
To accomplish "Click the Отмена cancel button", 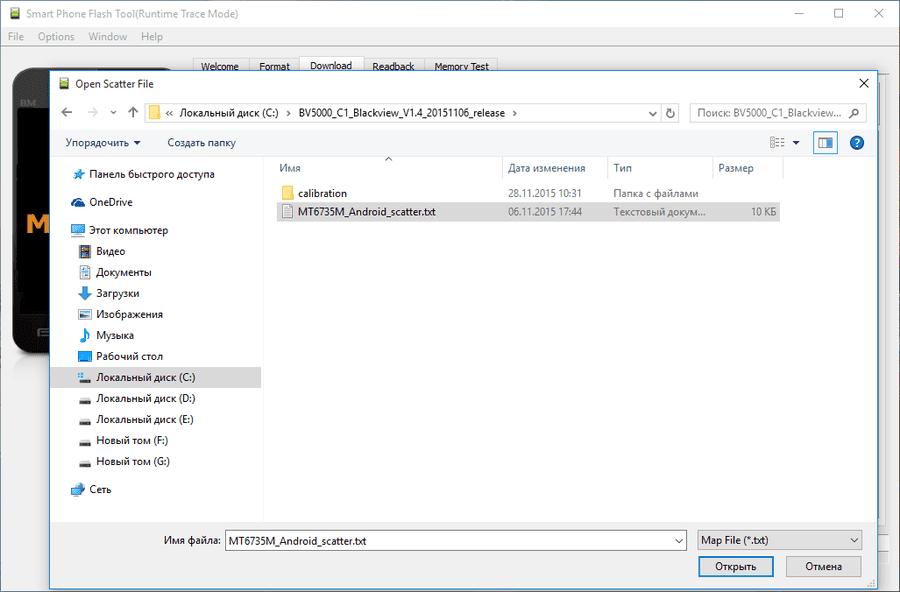I will (823, 567).
